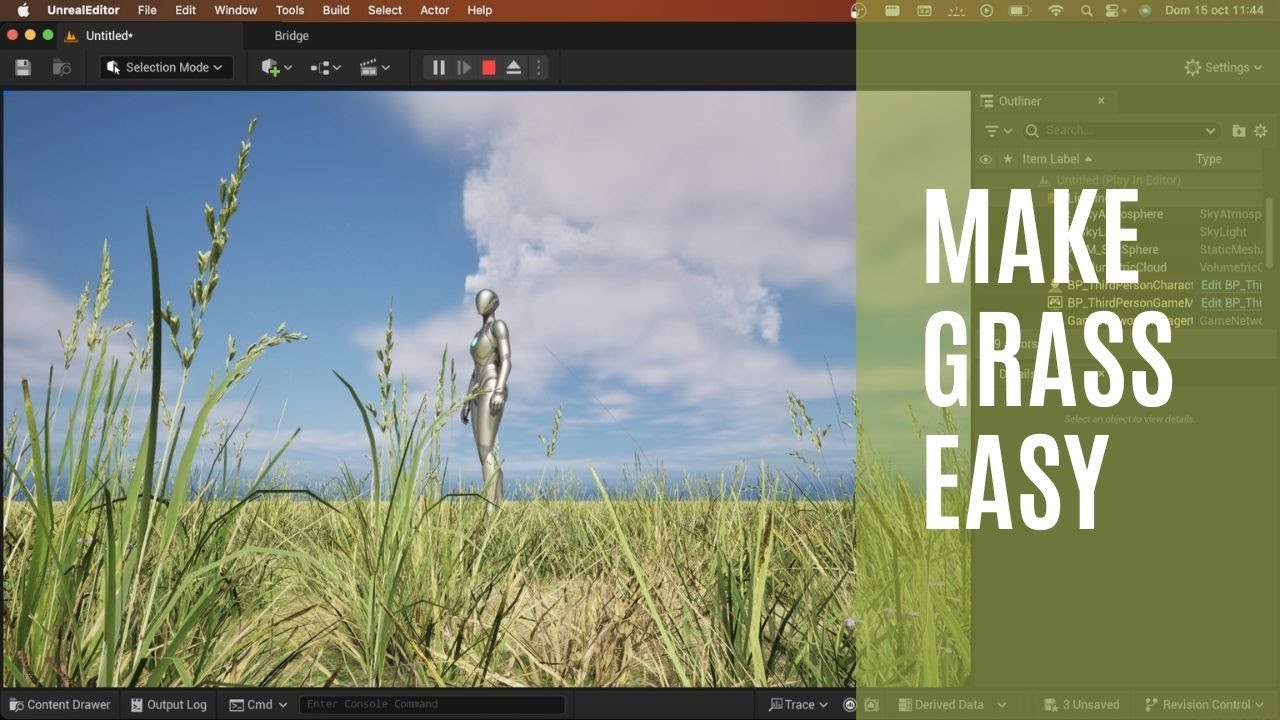Screen dimensions: 1280x720
Task: Open the Cinematics clapperboard dropdown
Action: tap(375, 67)
